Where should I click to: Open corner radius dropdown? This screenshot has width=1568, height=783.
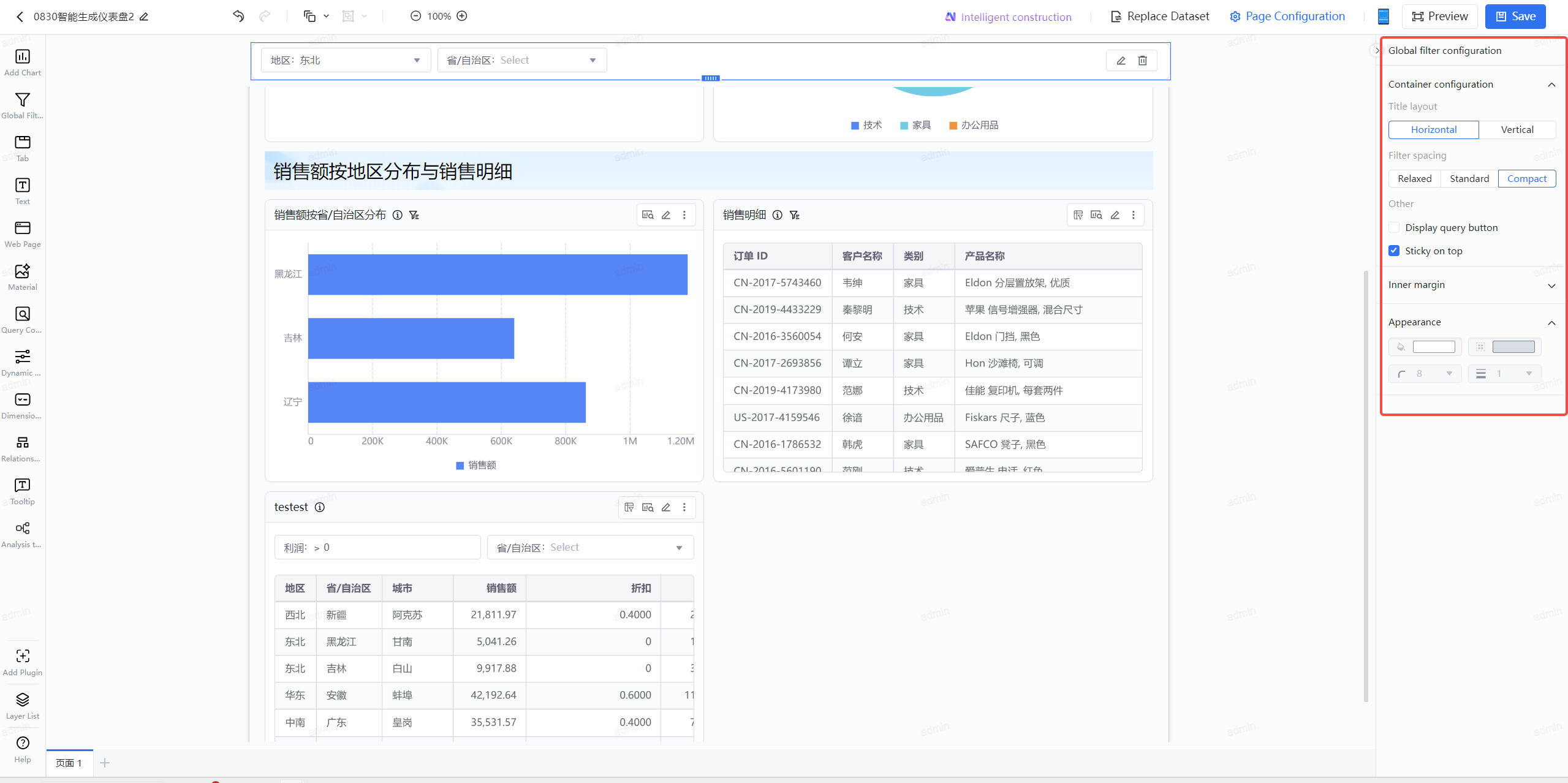coord(1425,374)
